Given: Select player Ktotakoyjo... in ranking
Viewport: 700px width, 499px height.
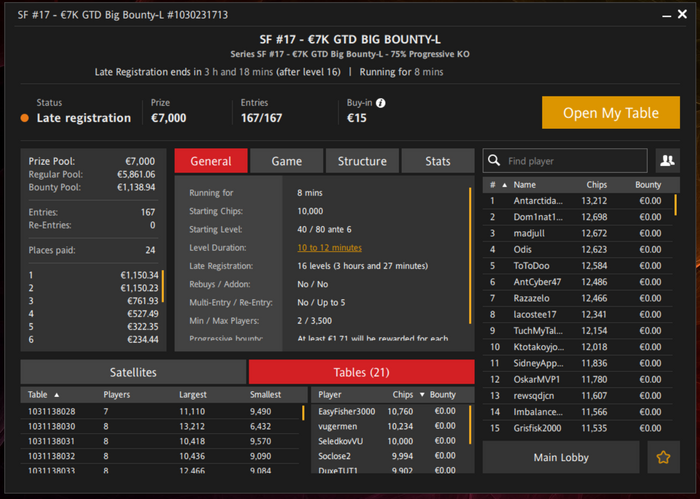Looking at the screenshot, I should click(577, 347).
